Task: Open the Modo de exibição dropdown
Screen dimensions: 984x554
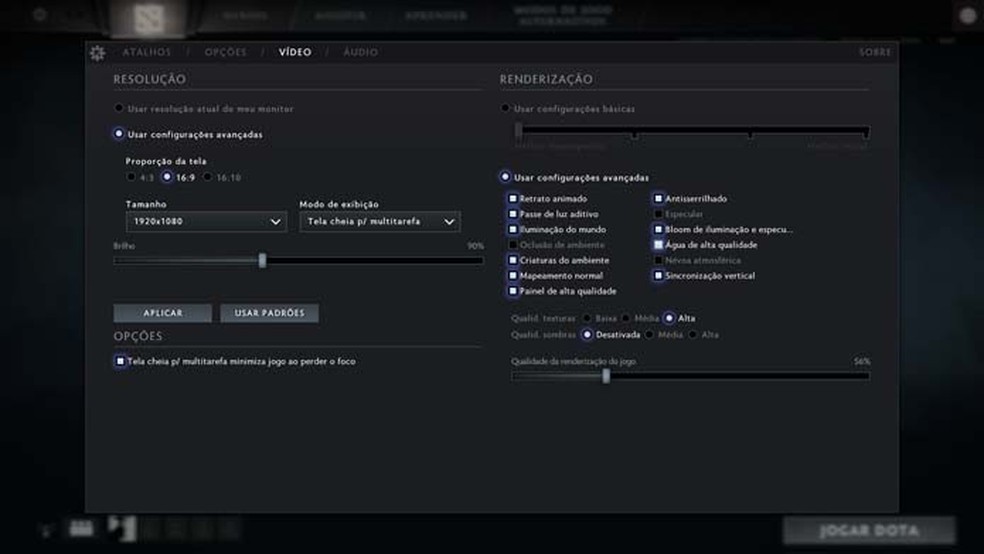Action: pos(380,221)
